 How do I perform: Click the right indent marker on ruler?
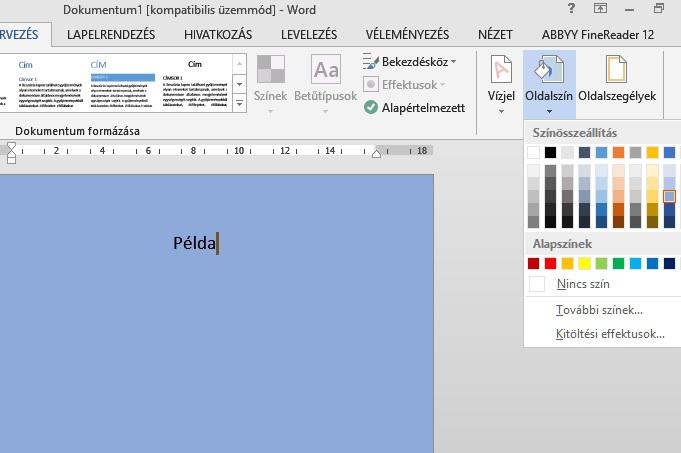[377, 153]
